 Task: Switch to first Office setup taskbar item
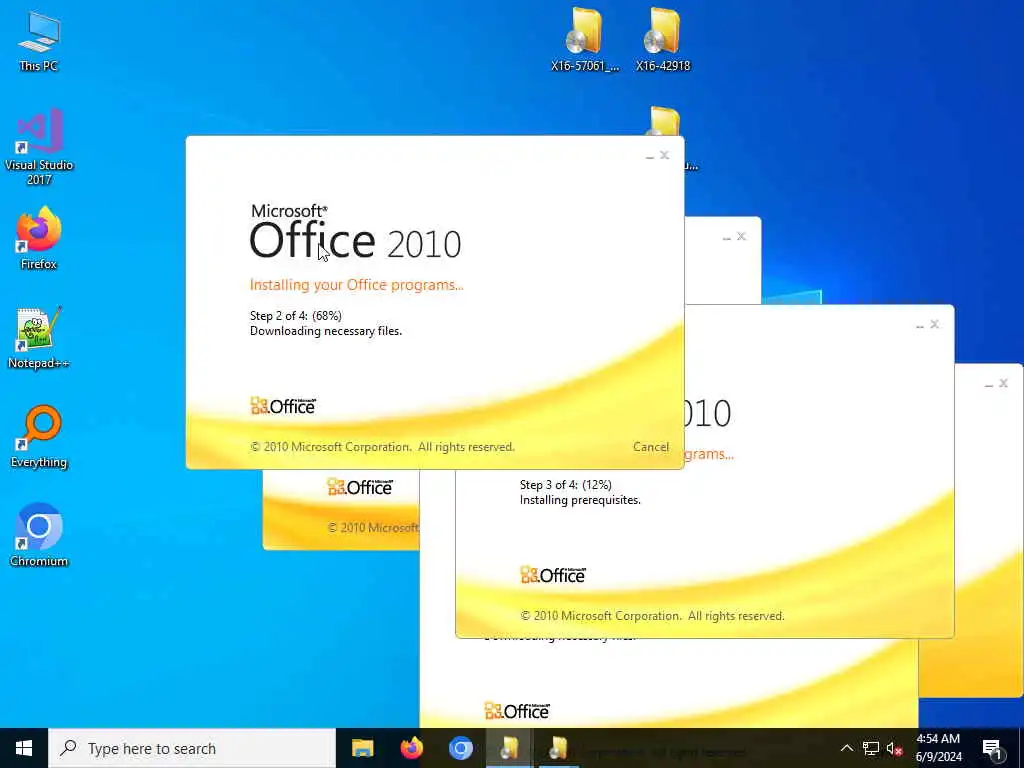509,748
